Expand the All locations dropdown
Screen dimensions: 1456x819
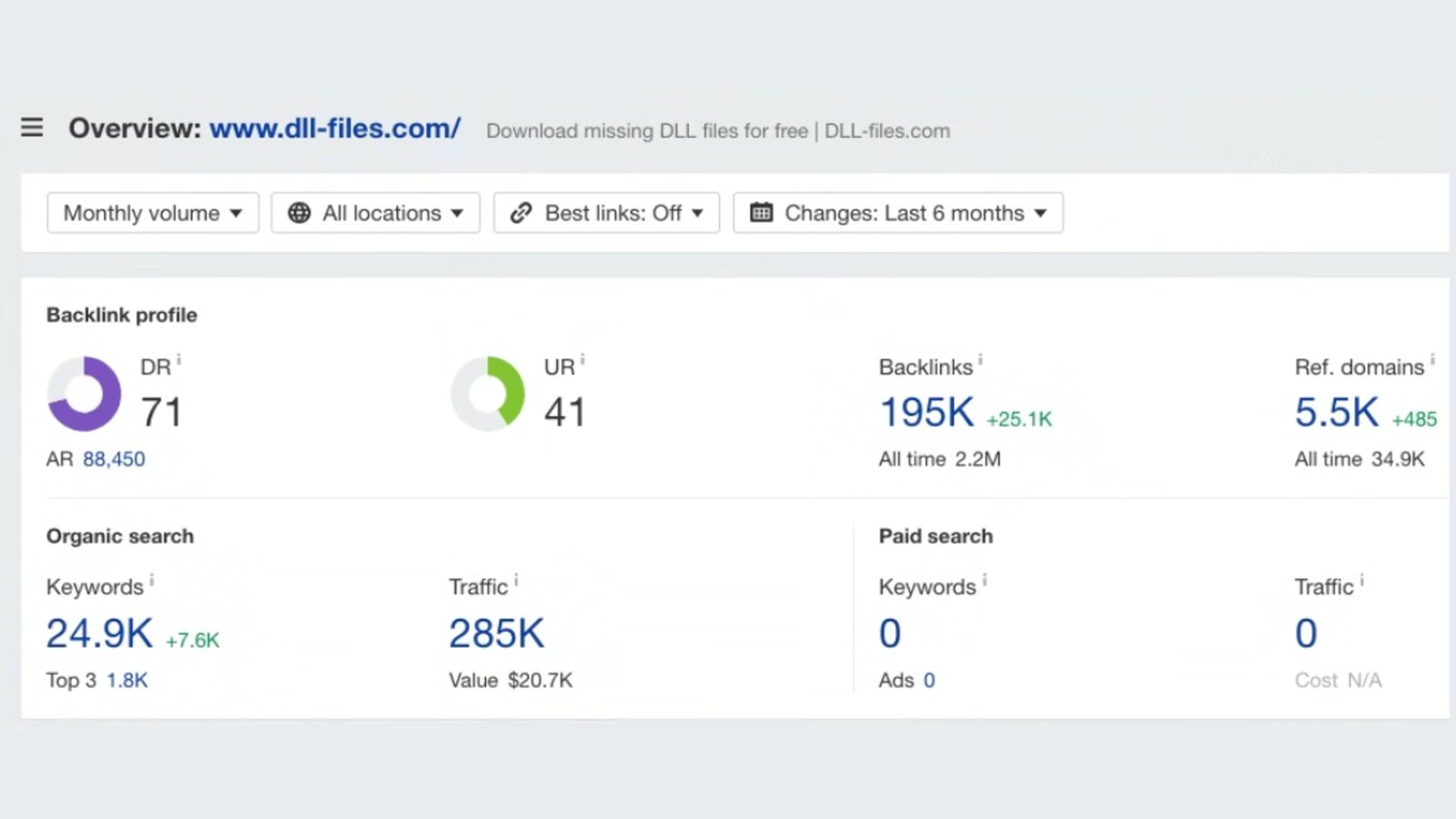click(375, 213)
